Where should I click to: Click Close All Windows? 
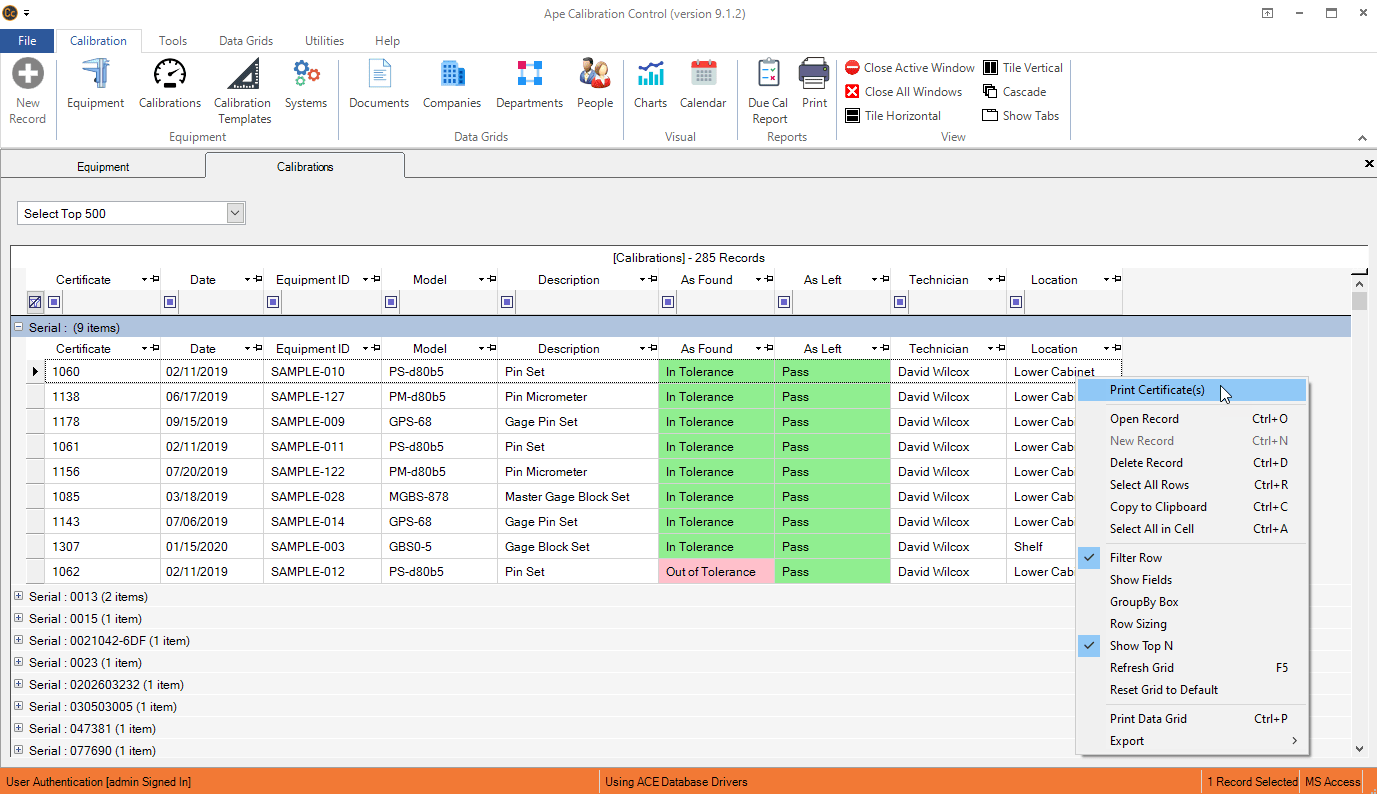click(x=904, y=92)
